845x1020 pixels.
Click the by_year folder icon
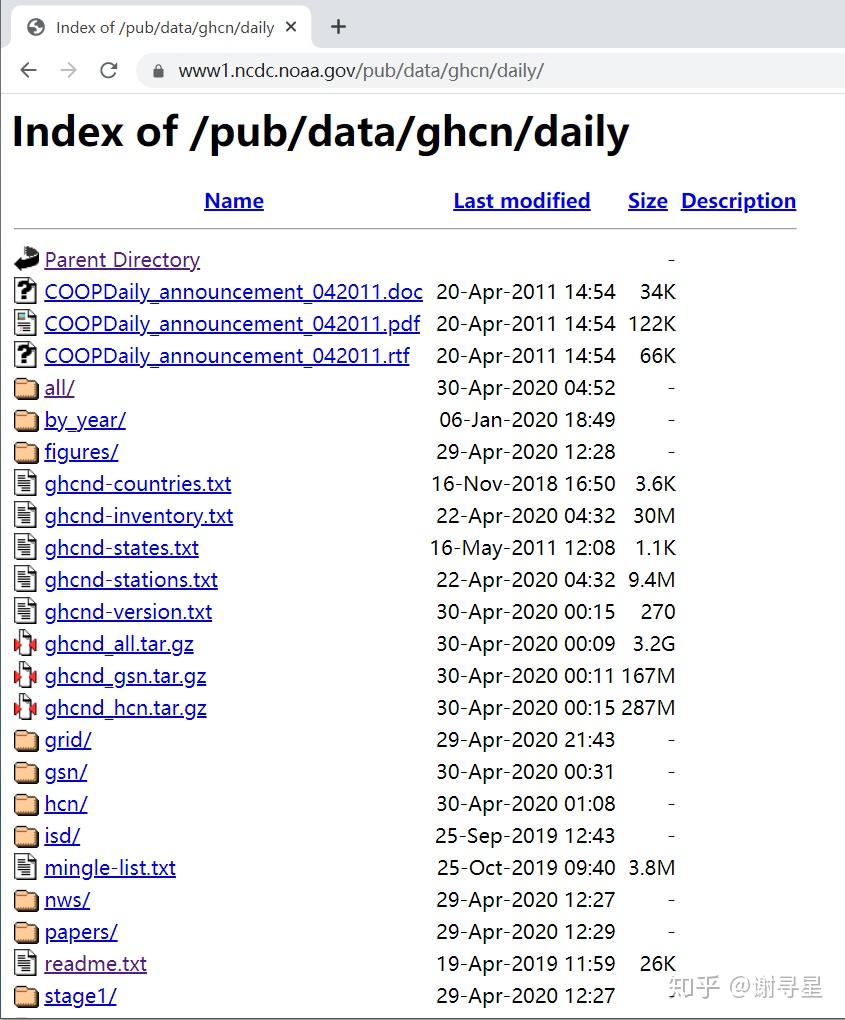26,420
